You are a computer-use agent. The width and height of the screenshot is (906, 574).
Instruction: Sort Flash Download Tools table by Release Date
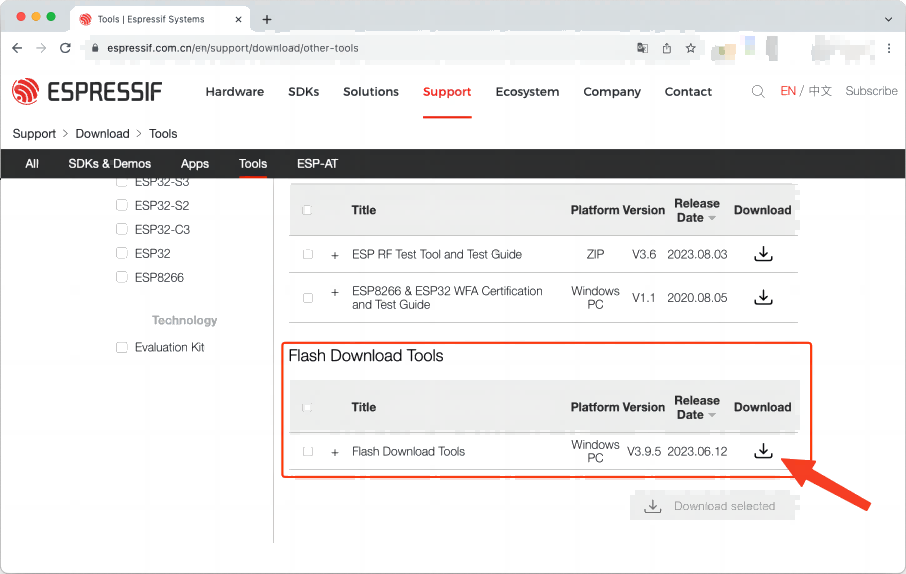click(x=712, y=416)
